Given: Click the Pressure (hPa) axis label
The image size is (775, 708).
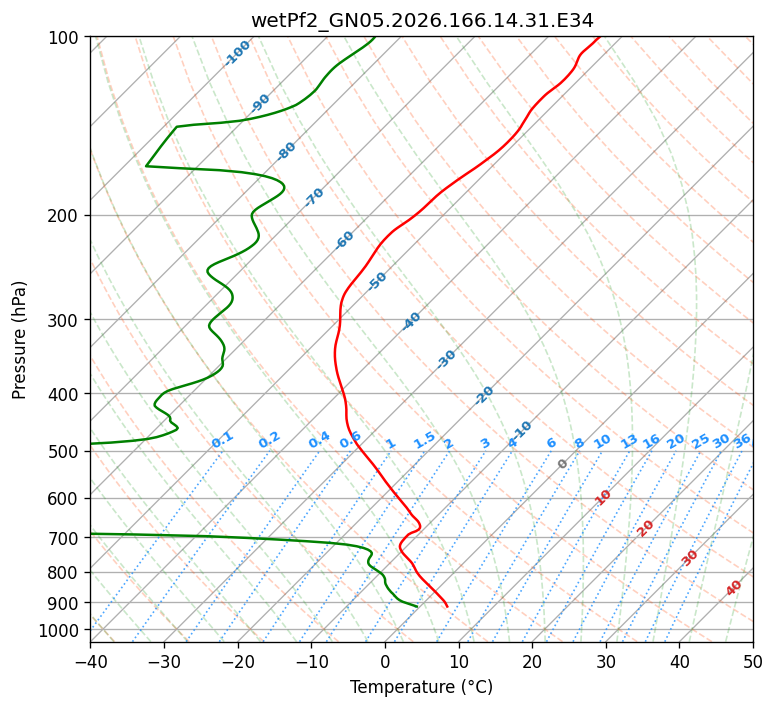Looking at the screenshot, I should pyautogui.click(x=19, y=340).
